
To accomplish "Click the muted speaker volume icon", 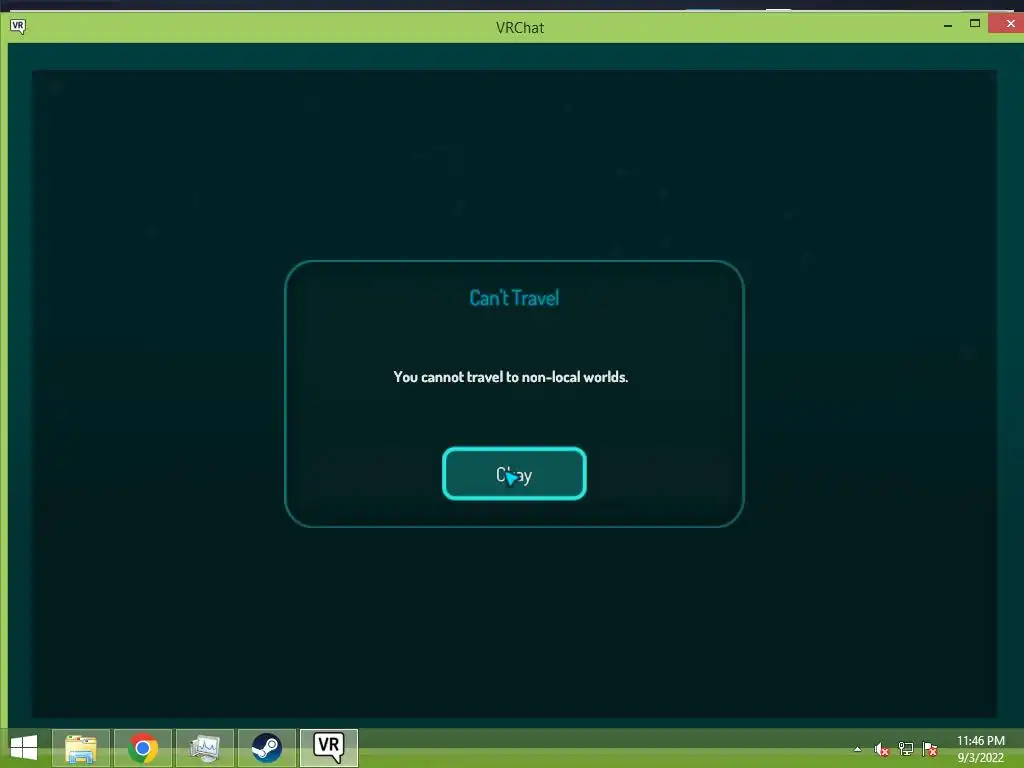I will click(882, 749).
